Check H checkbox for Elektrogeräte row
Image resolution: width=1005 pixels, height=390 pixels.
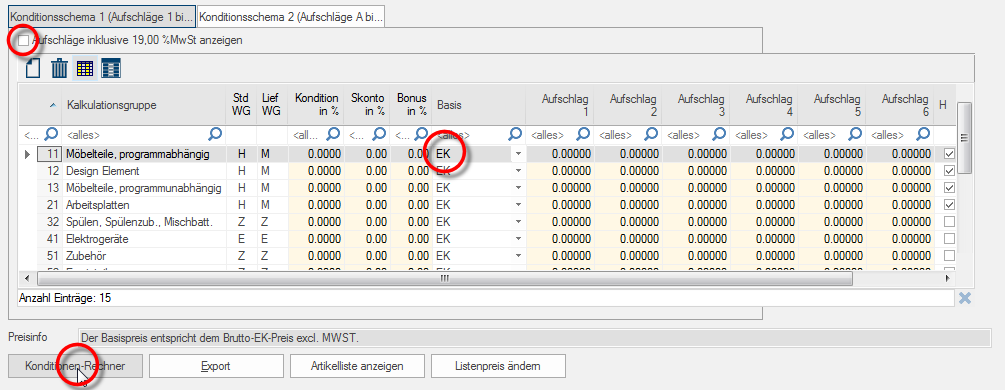tap(950, 239)
